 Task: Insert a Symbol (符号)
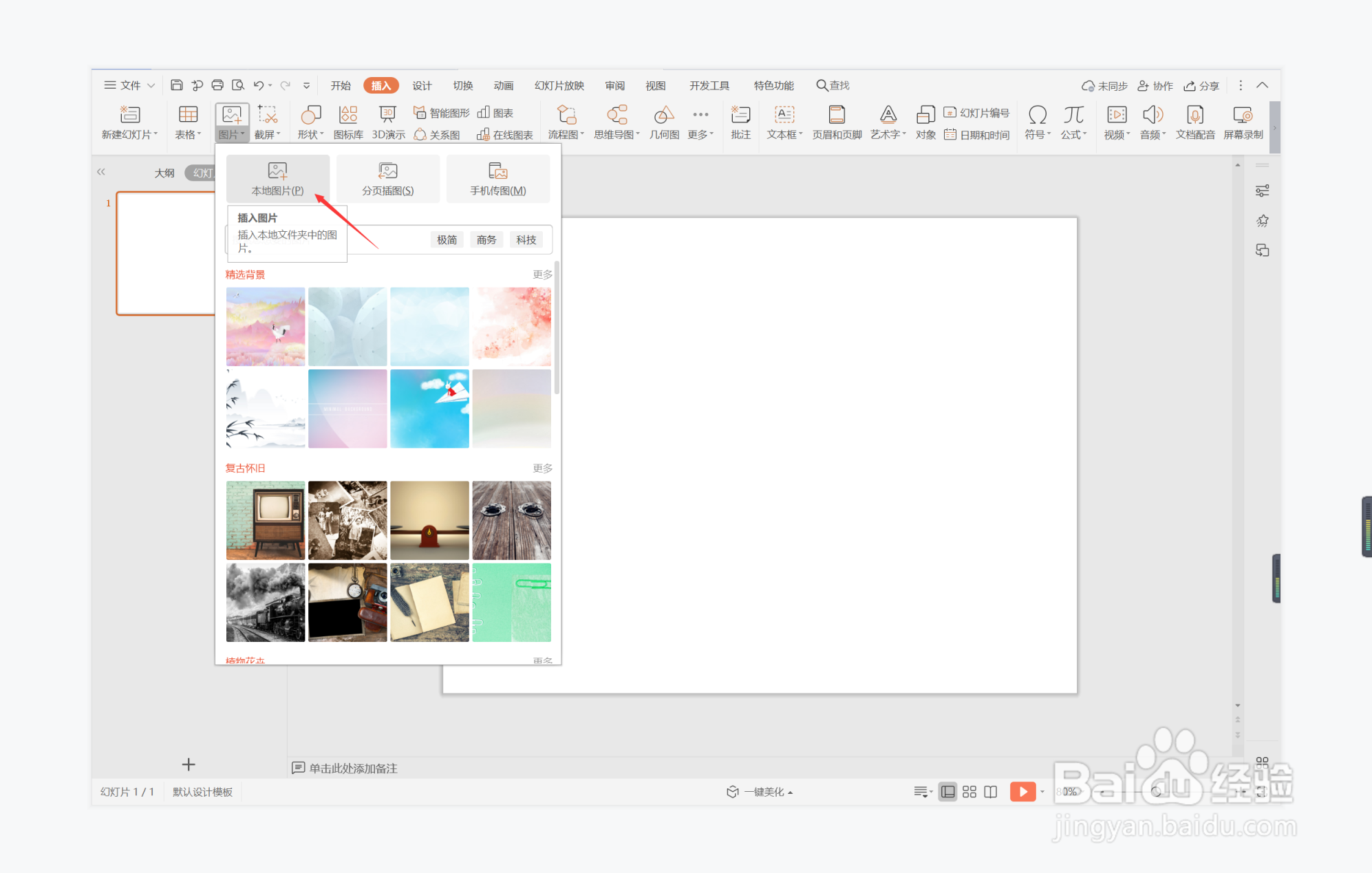[x=1038, y=122]
